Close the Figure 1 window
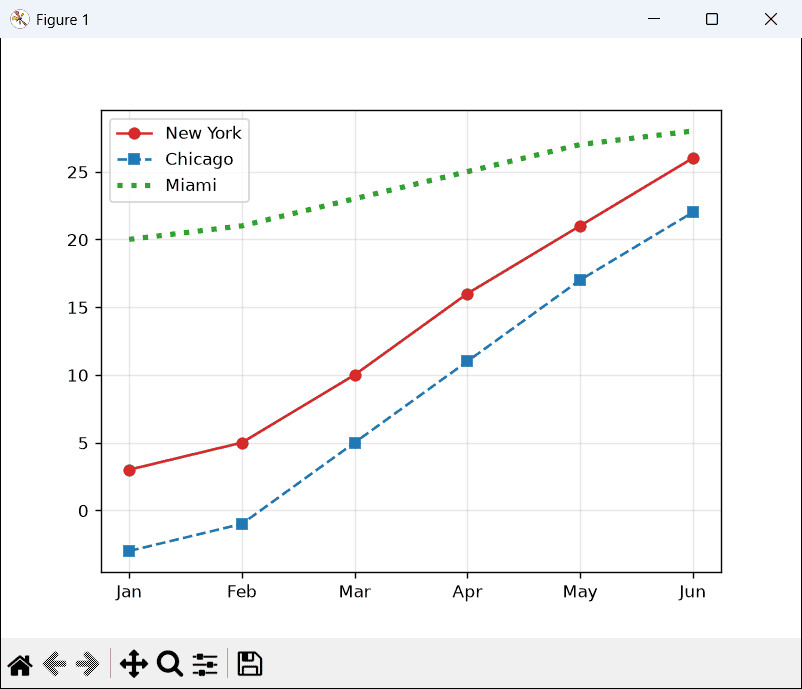This screenshot has height=689, width=802. click(771, 19)
